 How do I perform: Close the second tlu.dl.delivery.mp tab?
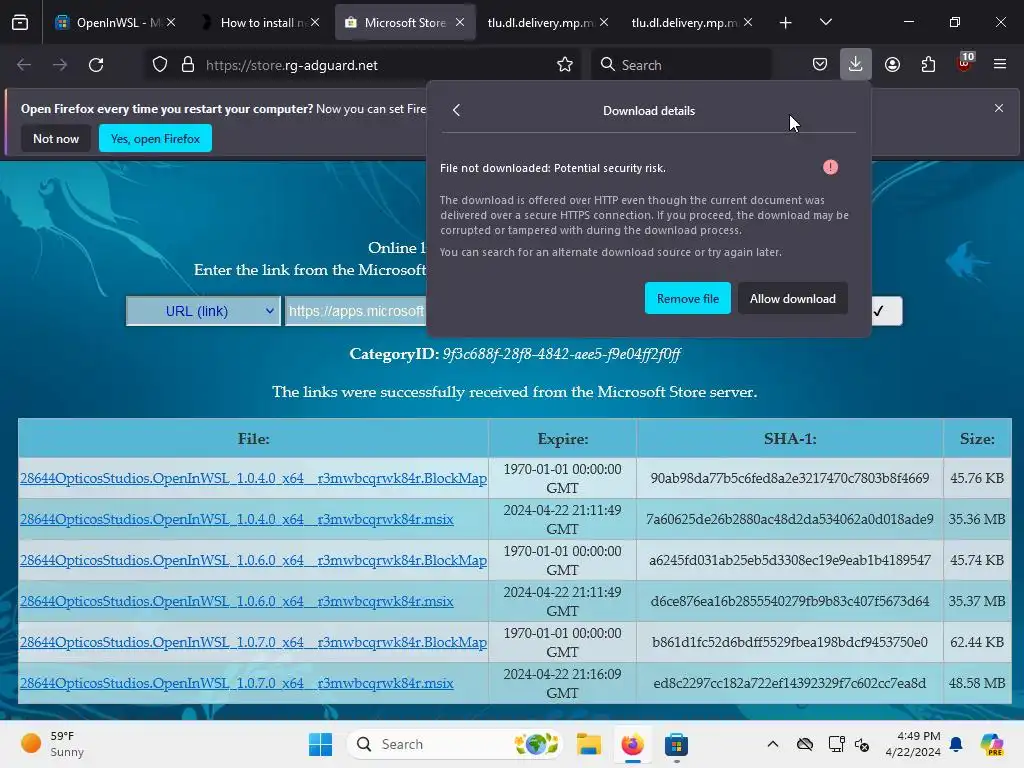pyautogui.click(x=748, y=23)
